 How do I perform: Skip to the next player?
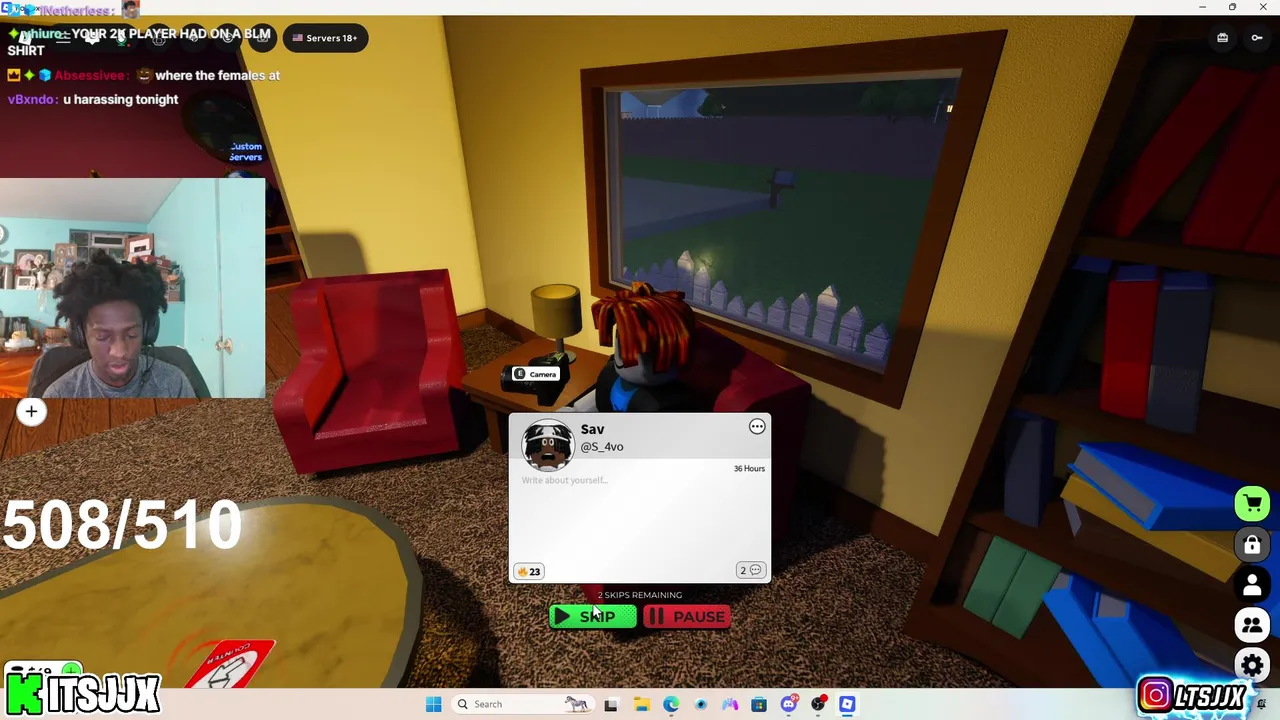click(x=593, y=616)
